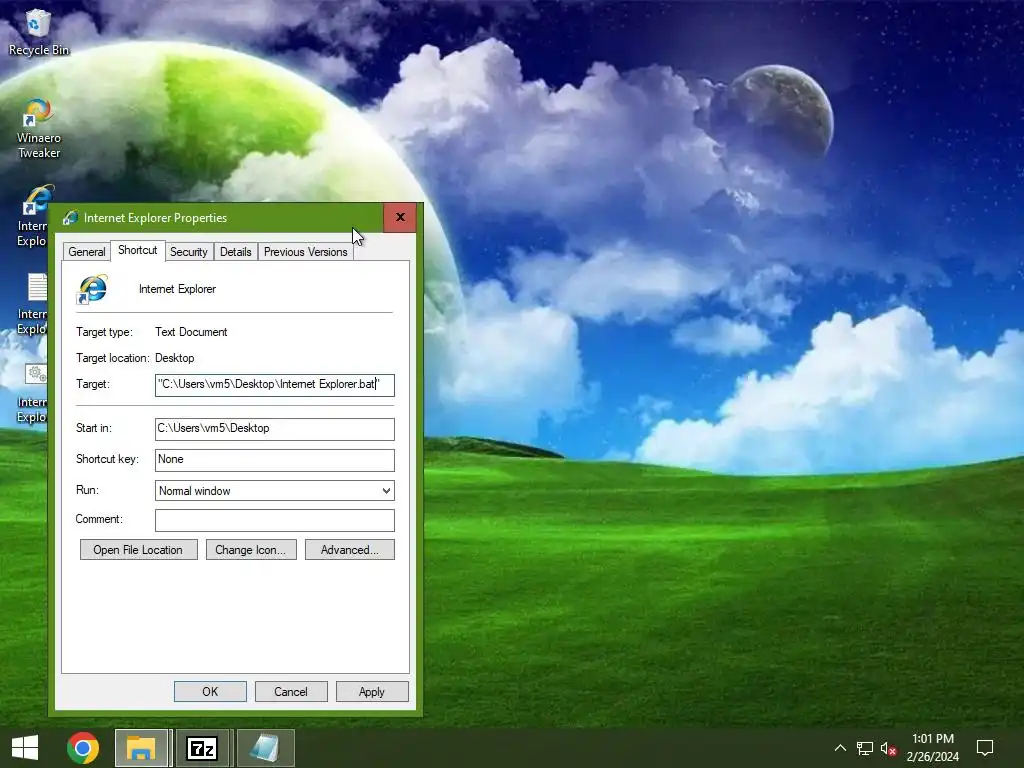Select the Internet Explorer text document icon
The height and width of the screenshot is (768, 1024).
click(x=34, y=304)
